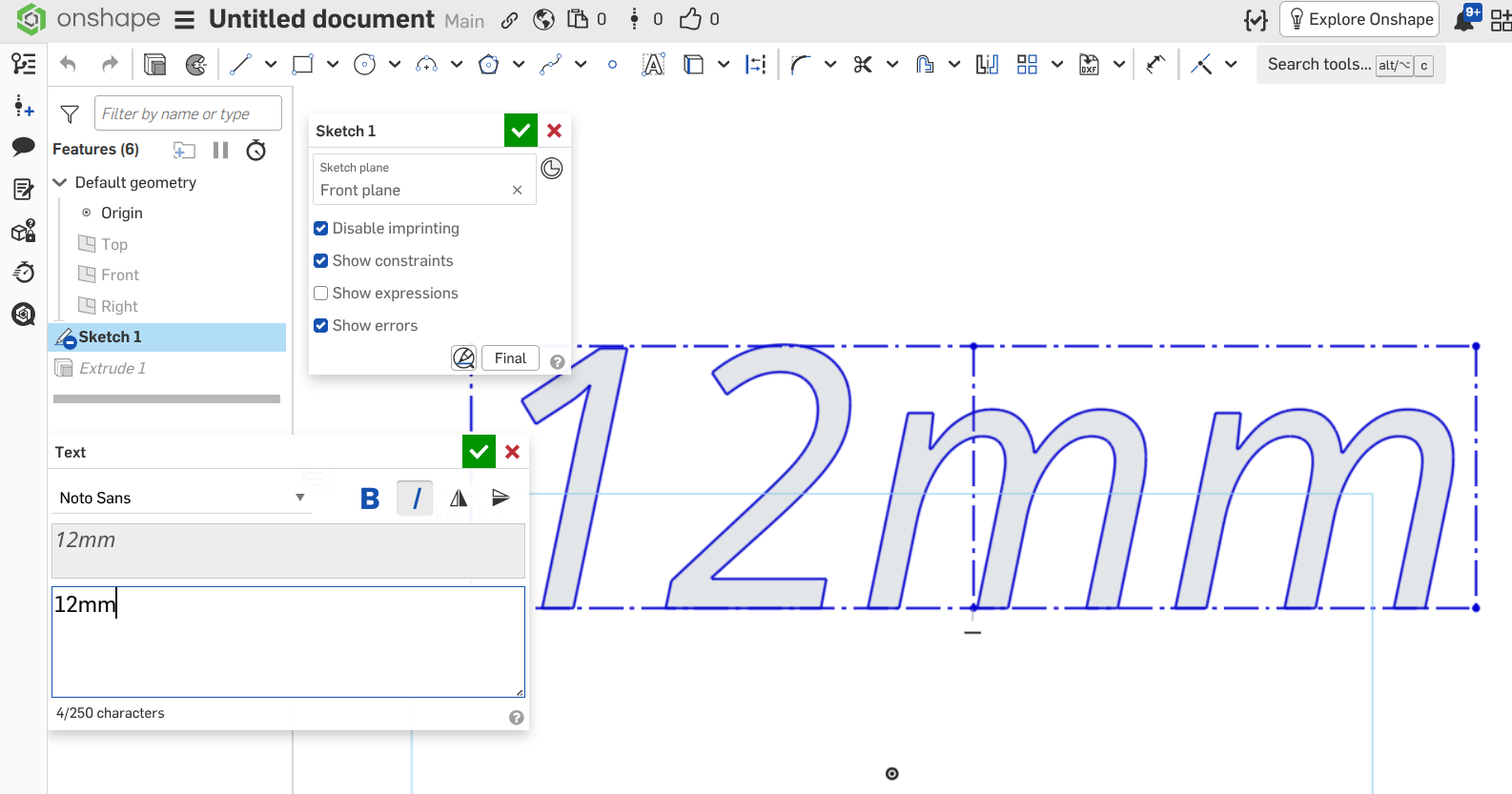Viewport: 1512px width, 794px height.
Task: Select the Insert DXF tool
Action: (1089, 64)
